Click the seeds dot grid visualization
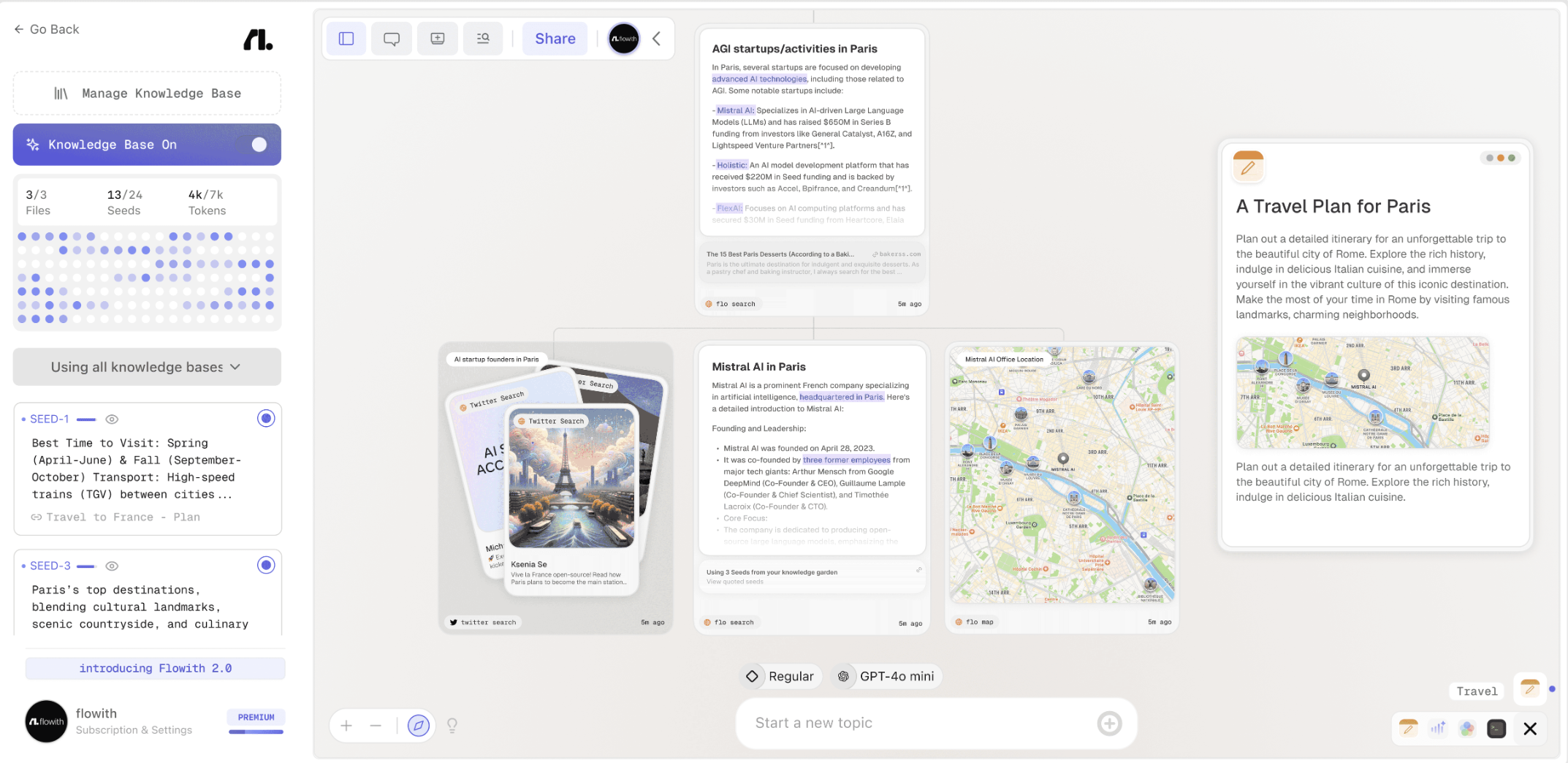Screen dimensions: 1568x763 coord(146,278)
